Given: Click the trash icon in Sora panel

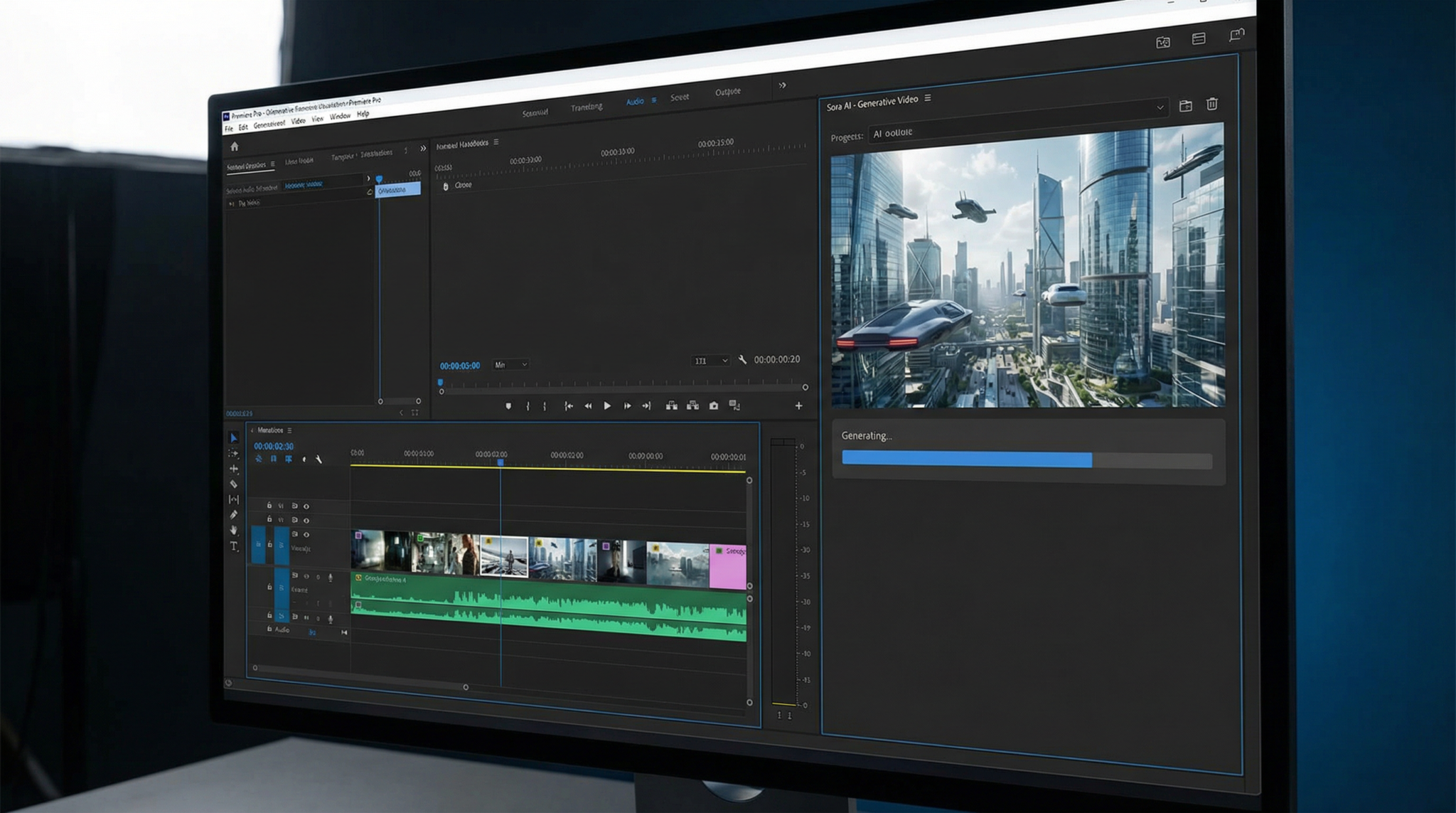Looking at the screenshot, I should coord(1212,104).
